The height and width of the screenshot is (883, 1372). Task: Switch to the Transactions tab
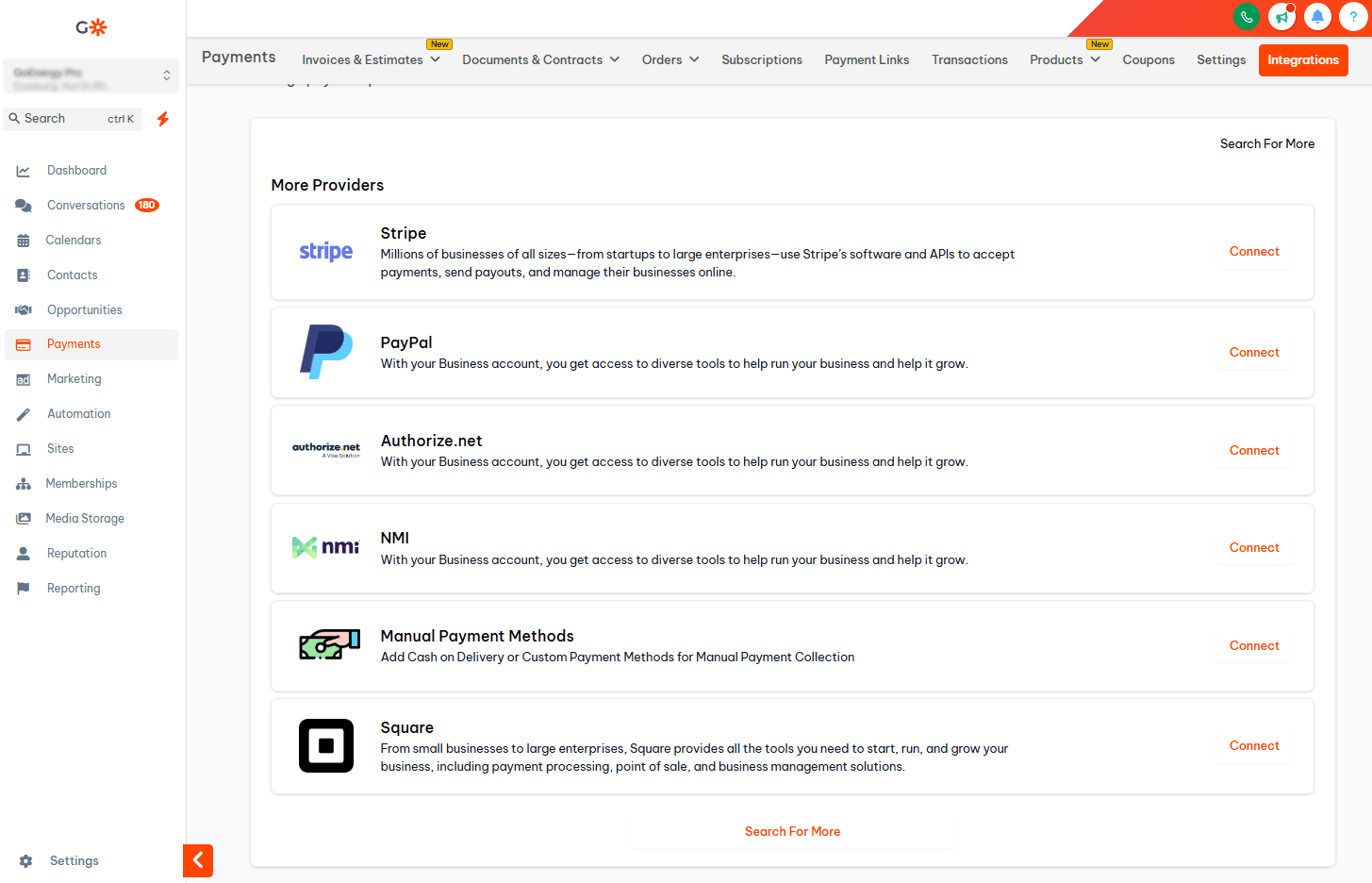pyautogui.click(x=969, y=59)
